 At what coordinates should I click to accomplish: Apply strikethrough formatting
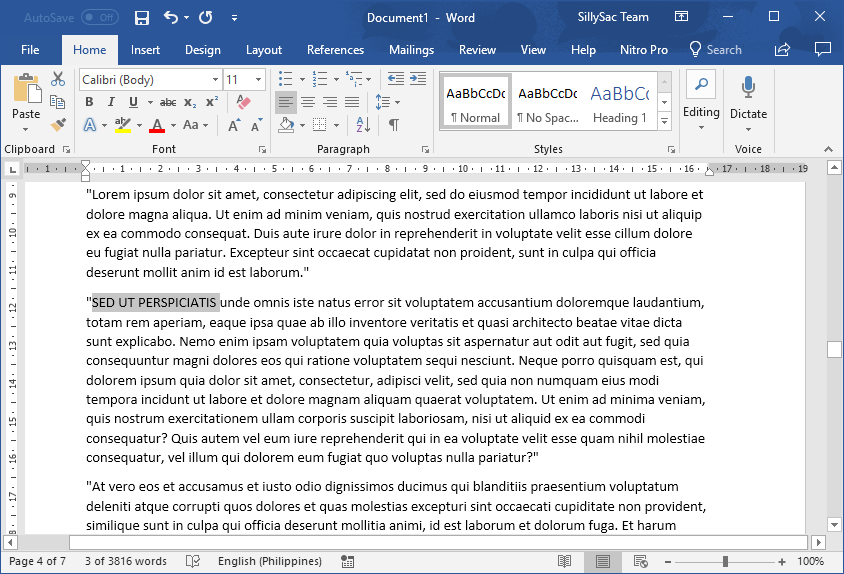click(x=168, y=102)
